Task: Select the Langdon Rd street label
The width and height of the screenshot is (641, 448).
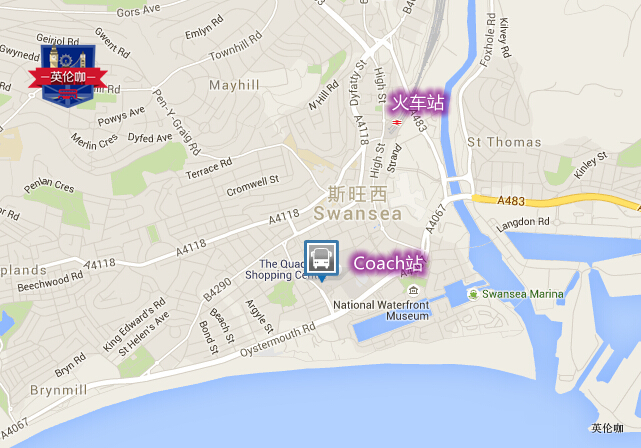Action: click(523, 224)
